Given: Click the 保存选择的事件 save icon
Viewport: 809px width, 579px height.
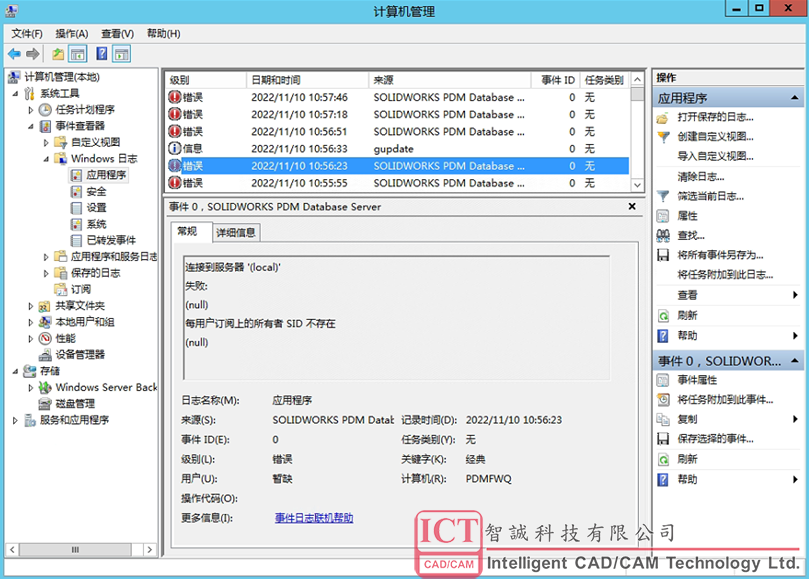Looking at the screenshot, I should coord(663,439).
